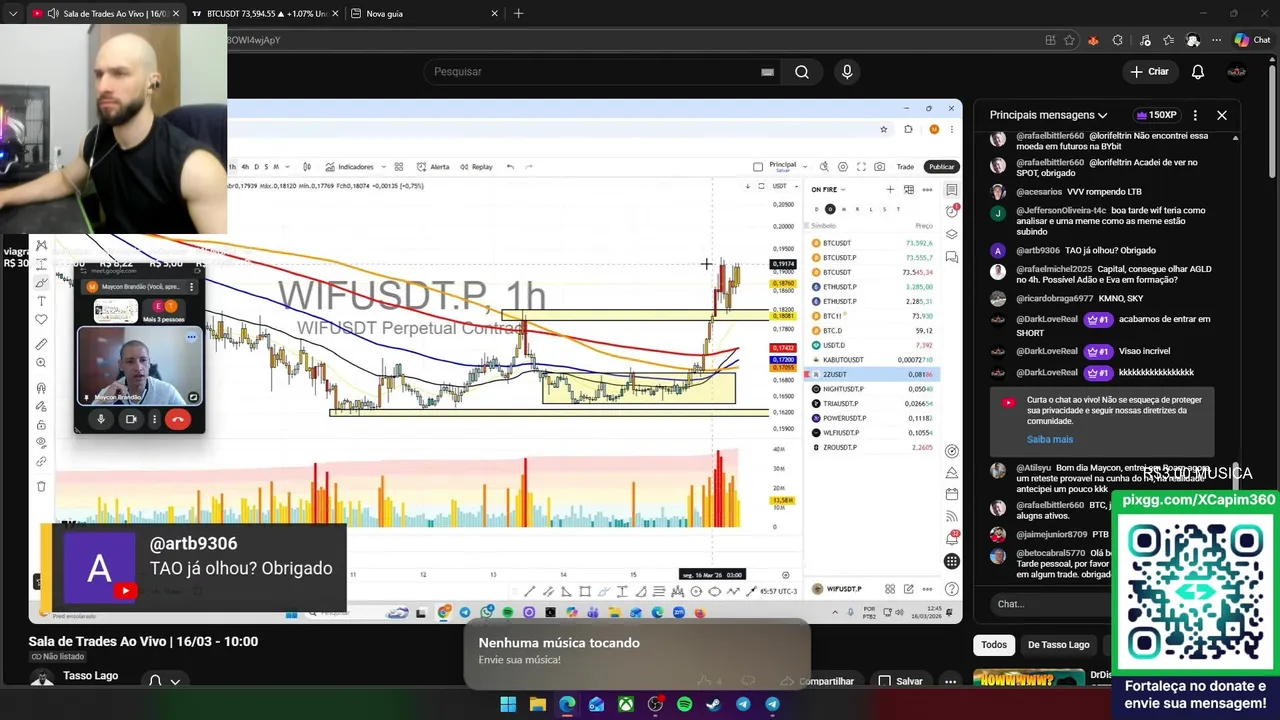Click the YouTube search magnifier button
Viewport: 1280px width, 720px height.
click(x=802, y=72)
